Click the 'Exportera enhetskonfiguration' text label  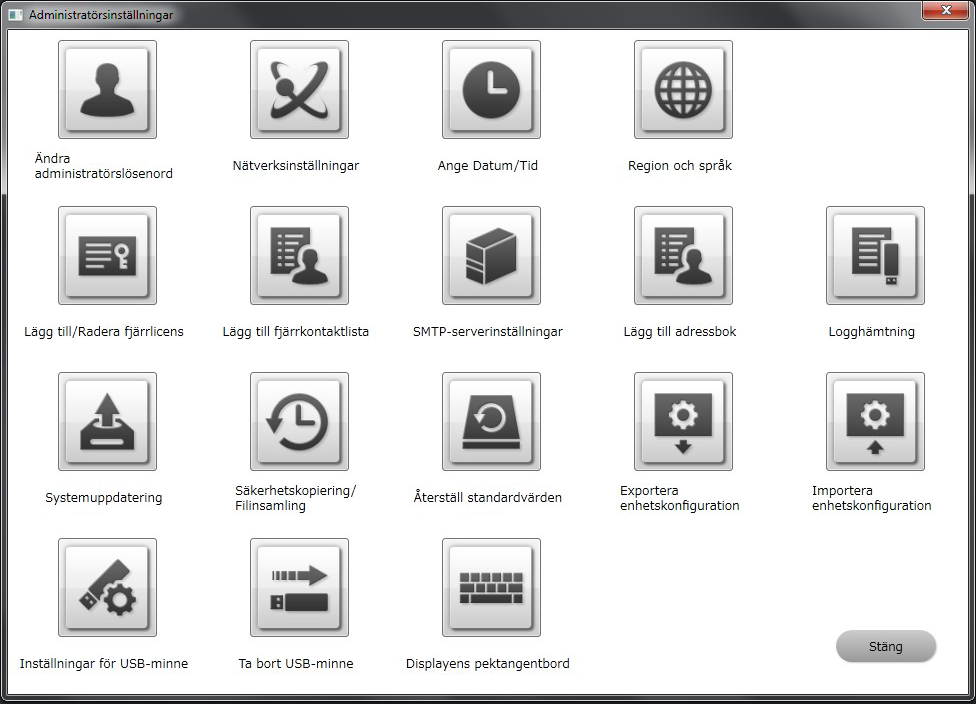pyautogui.click(x=680, y=498)
